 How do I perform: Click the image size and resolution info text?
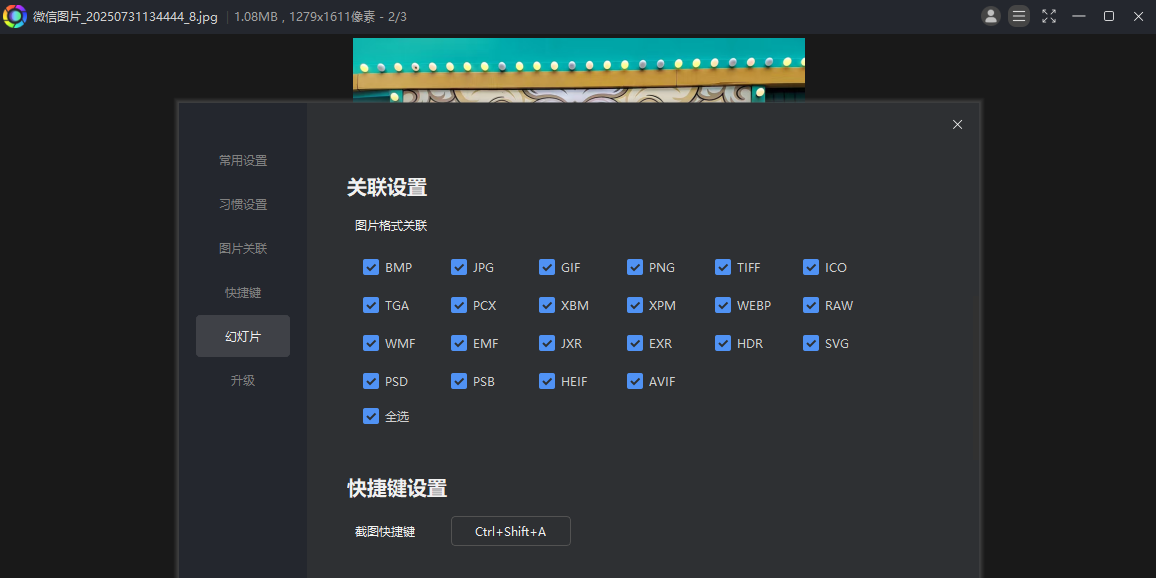point(321,16)
